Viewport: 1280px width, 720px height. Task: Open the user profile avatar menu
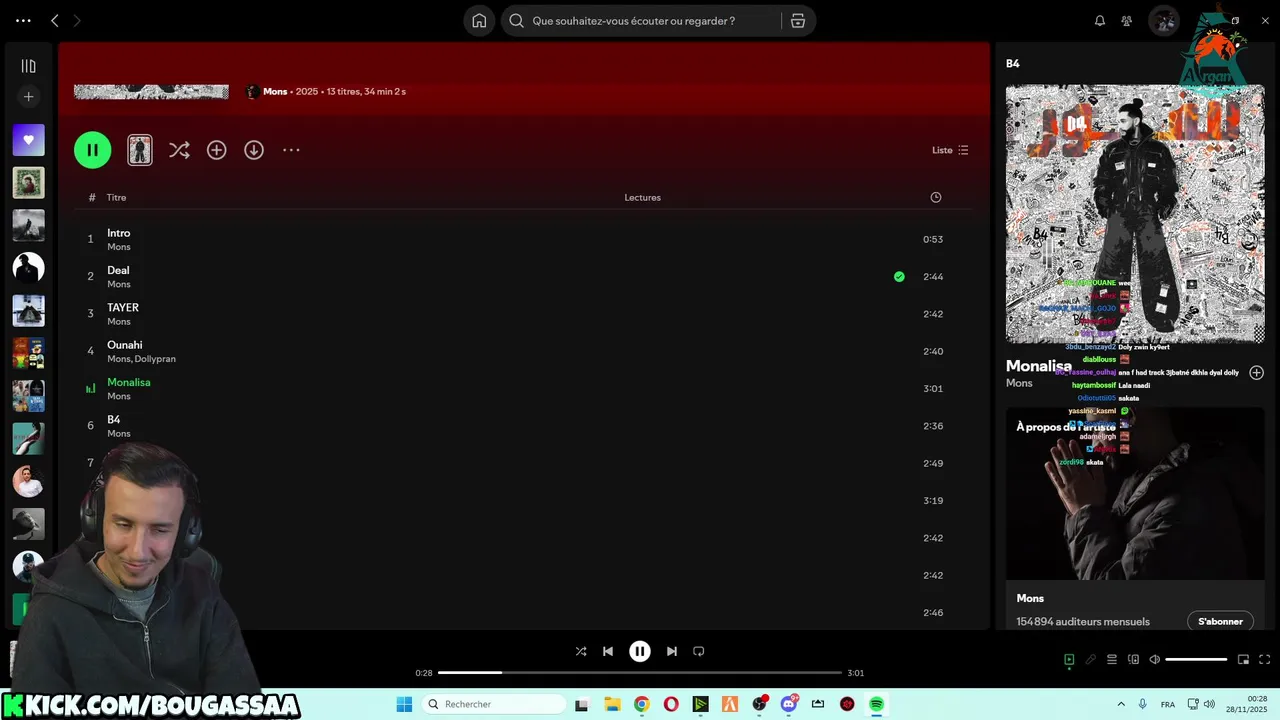pyautogui.click(x=1164, y=21)
